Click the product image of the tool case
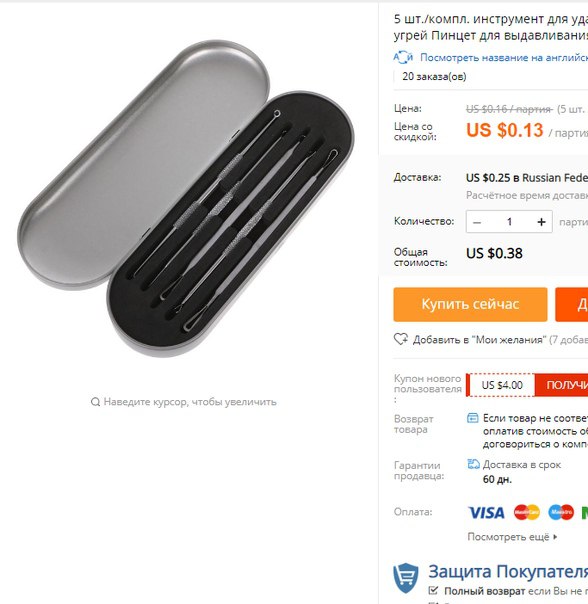 pos(186,198)
